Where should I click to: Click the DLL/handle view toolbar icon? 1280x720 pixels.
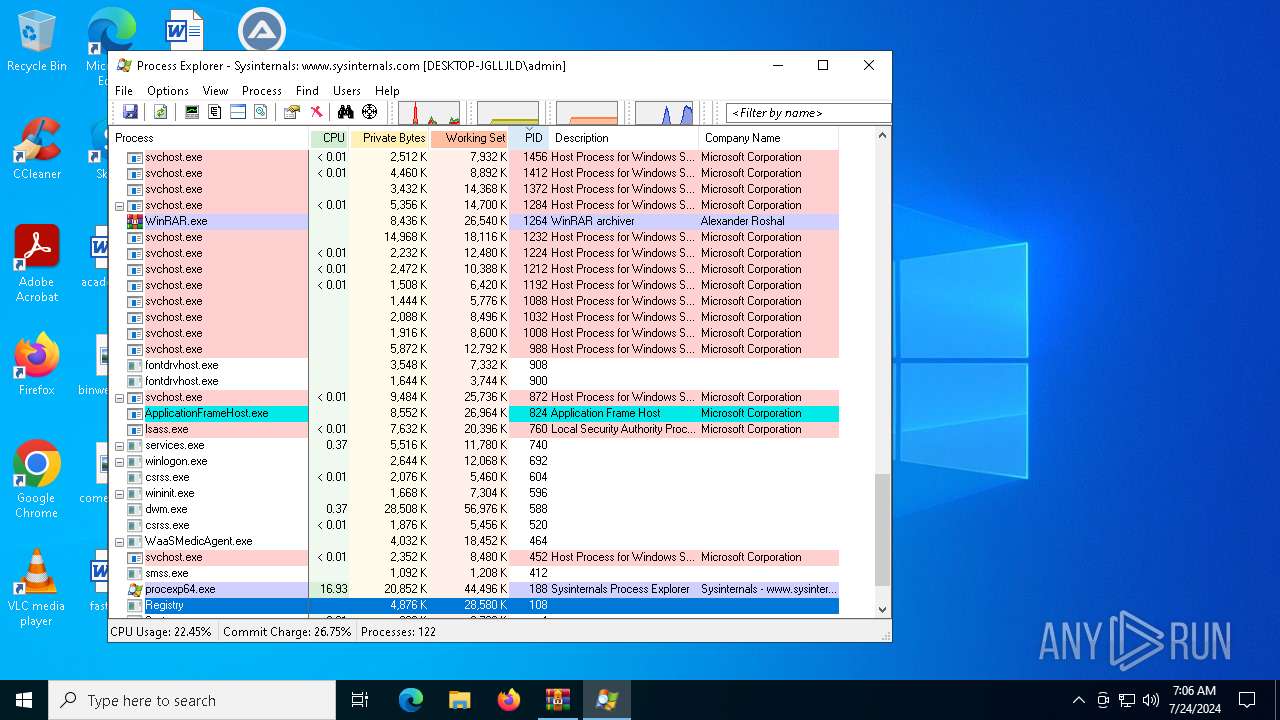pos(261,112)
